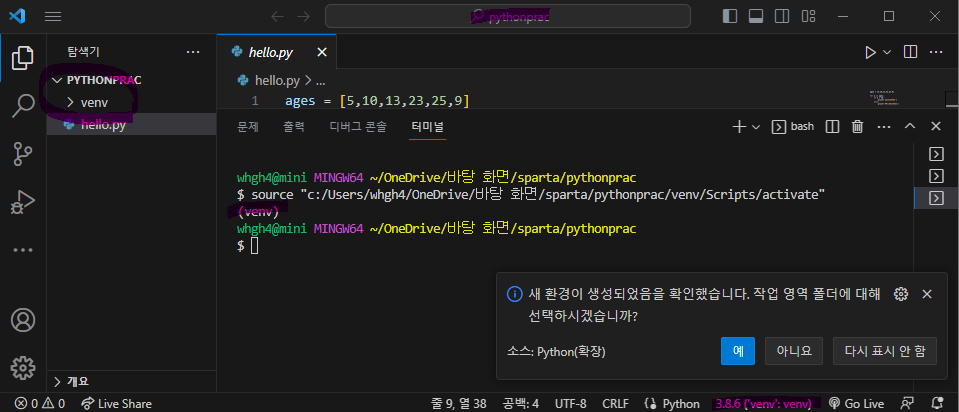Select the first terminal in the list
The image size is (959, 412).
point(936,153)
